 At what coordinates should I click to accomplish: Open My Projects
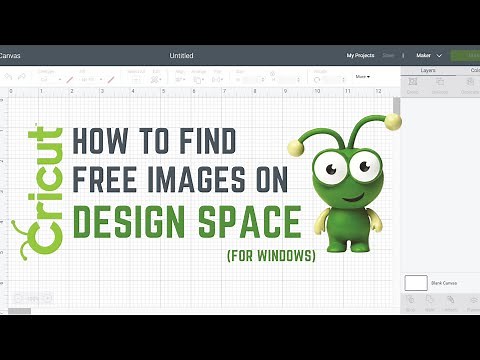click(360, 55)
